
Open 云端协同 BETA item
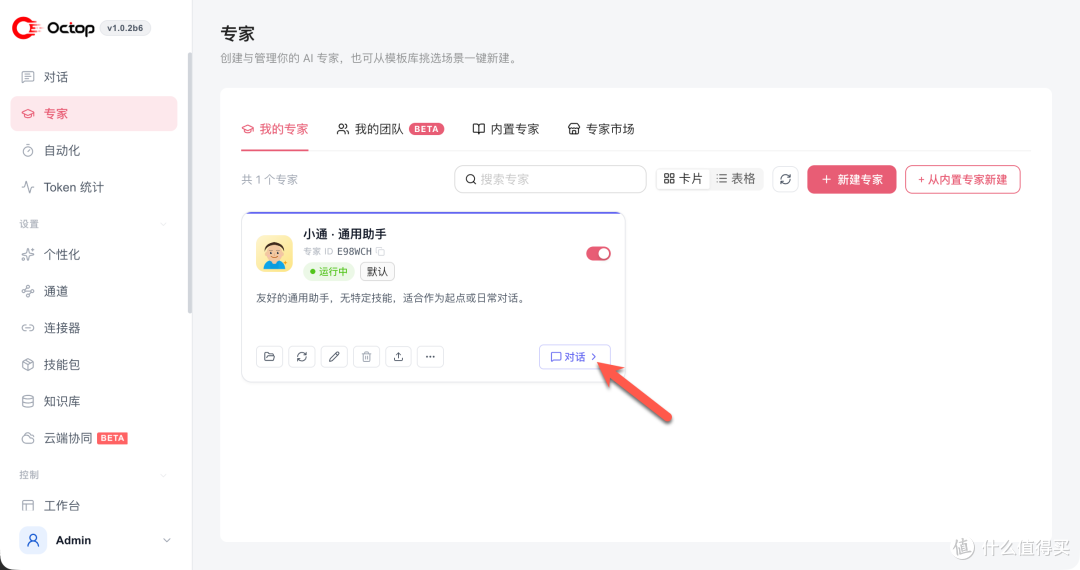point(94,438)
